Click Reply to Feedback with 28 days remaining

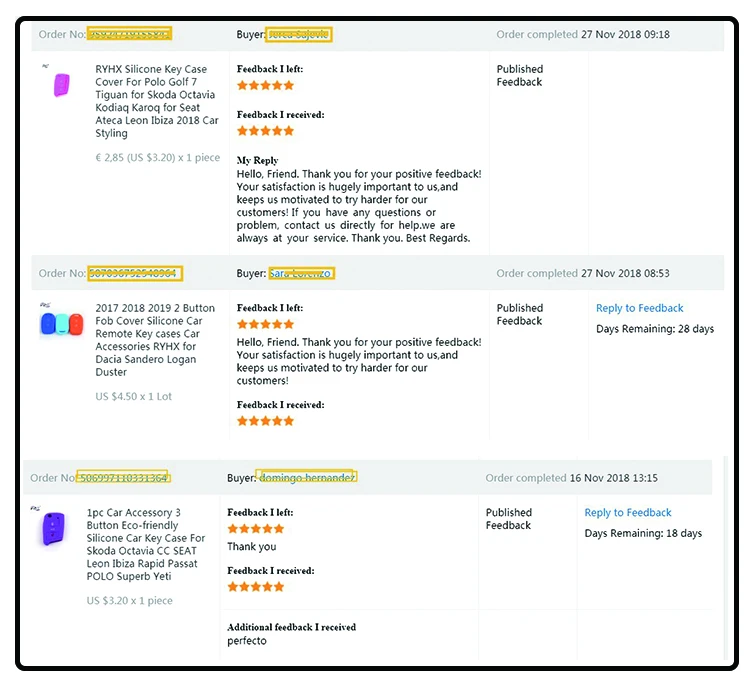(639, 308)
